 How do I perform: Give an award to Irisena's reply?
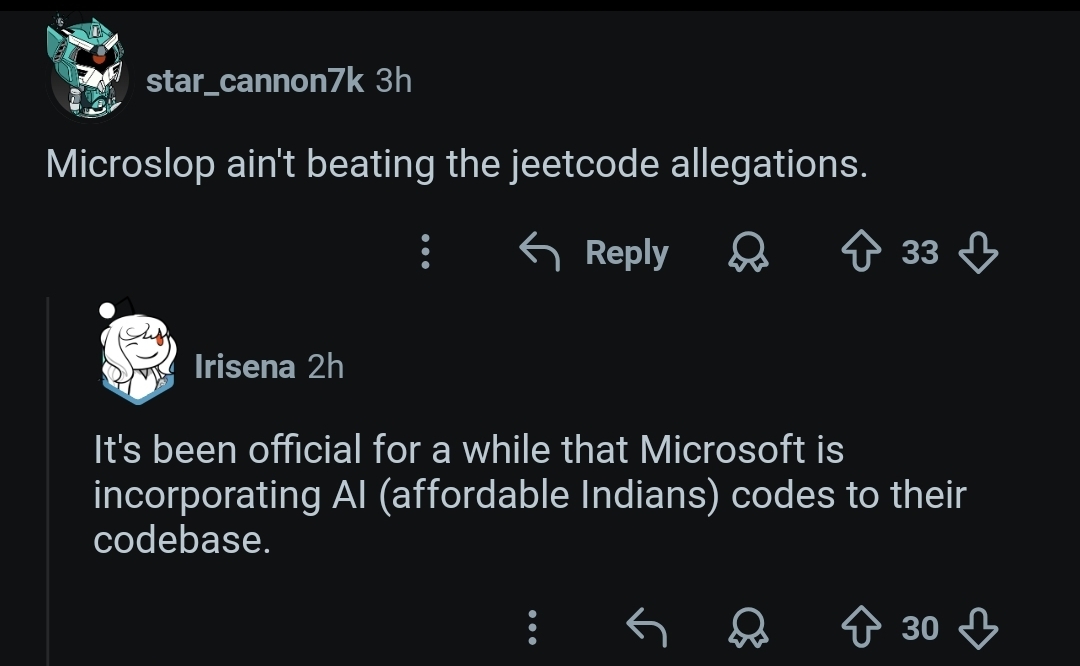pos(746,627)
